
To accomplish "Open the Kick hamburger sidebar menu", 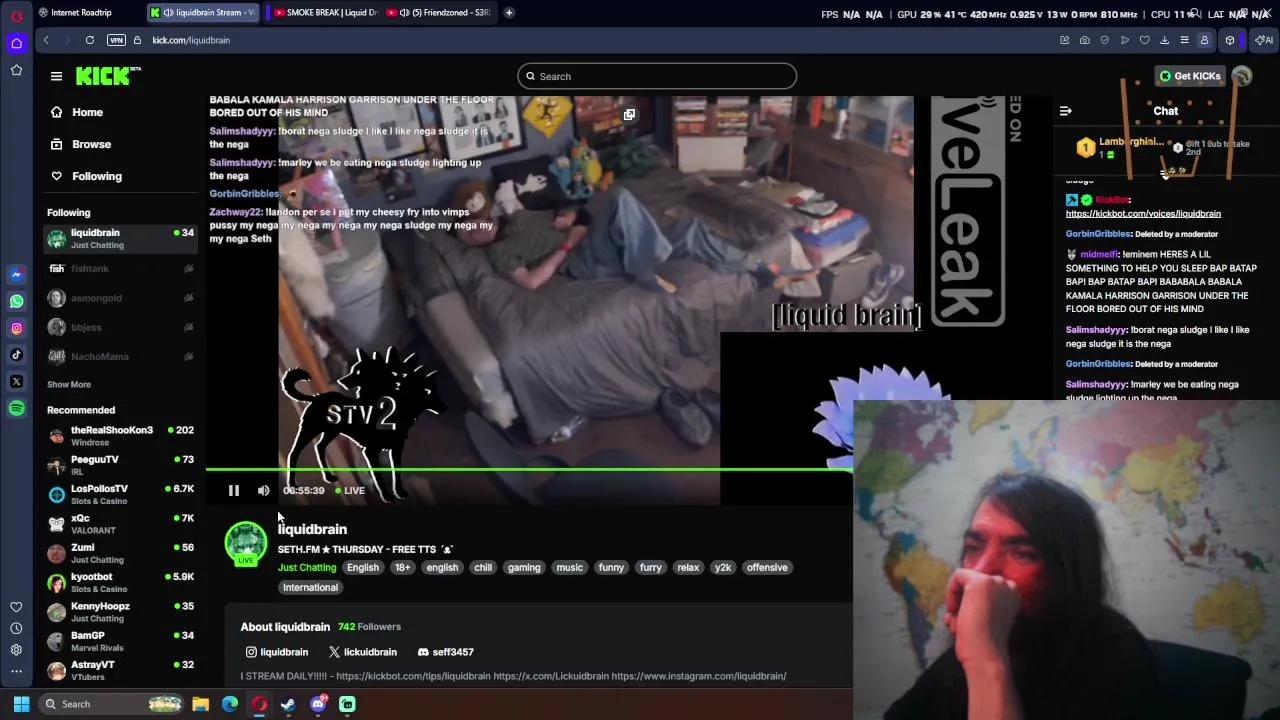I will point(56,76).
